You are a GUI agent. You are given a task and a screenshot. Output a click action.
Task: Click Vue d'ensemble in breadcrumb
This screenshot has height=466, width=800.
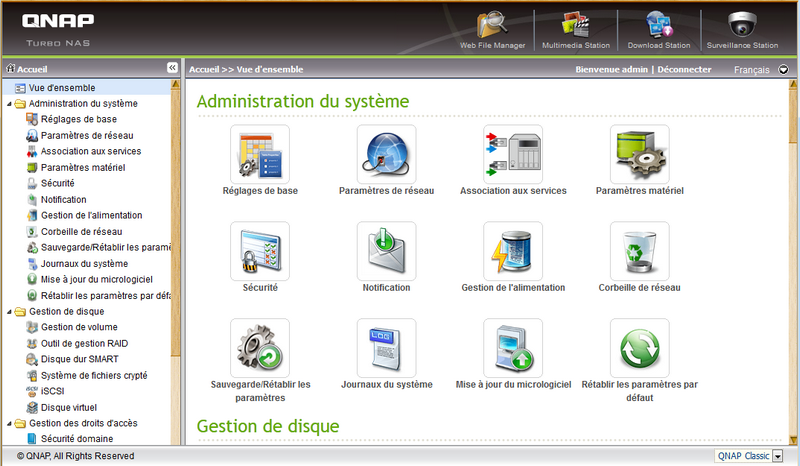pyautogui.click(x=269, y=69)
